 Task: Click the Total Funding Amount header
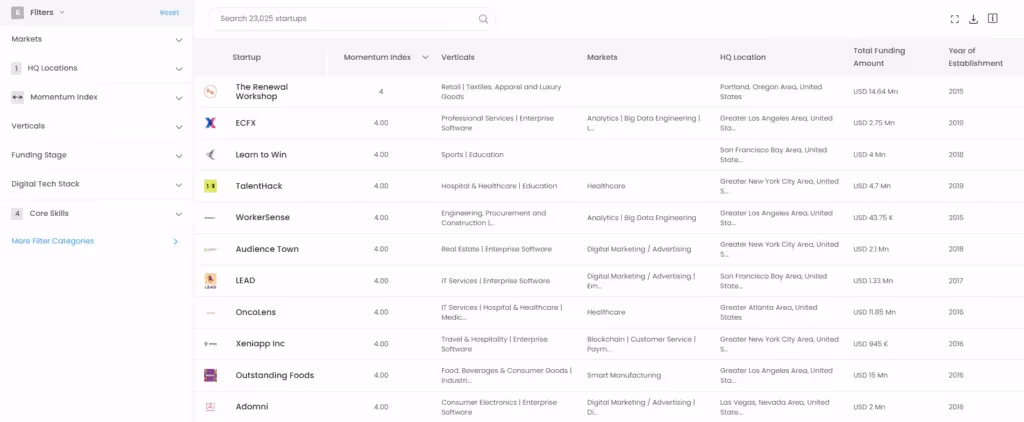tap(877, 57)
